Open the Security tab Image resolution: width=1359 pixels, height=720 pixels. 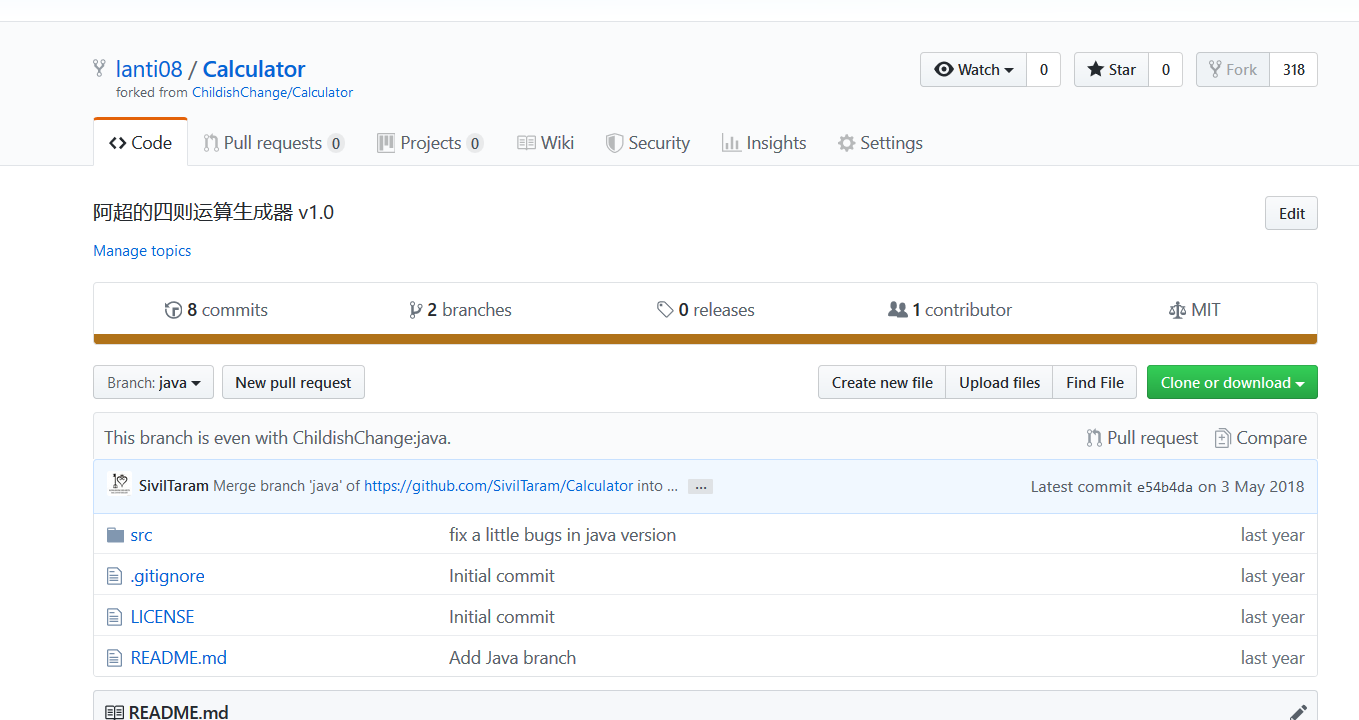[648, 143]
